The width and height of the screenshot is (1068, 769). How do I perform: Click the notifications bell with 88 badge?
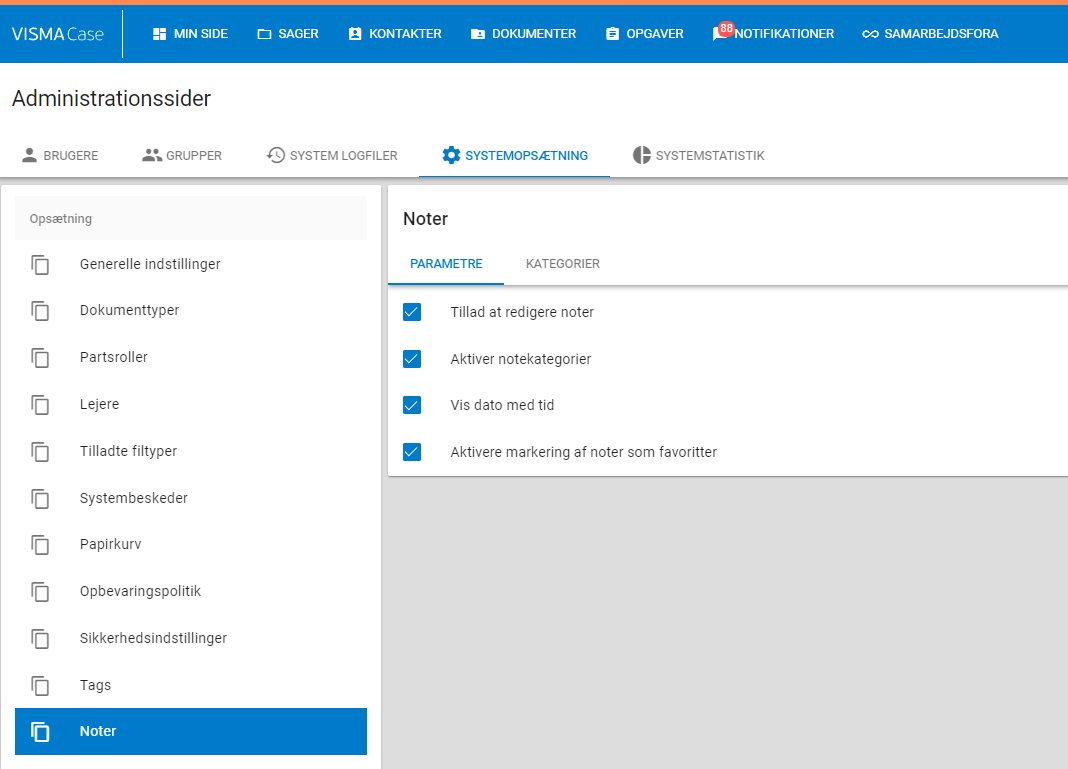722,32
